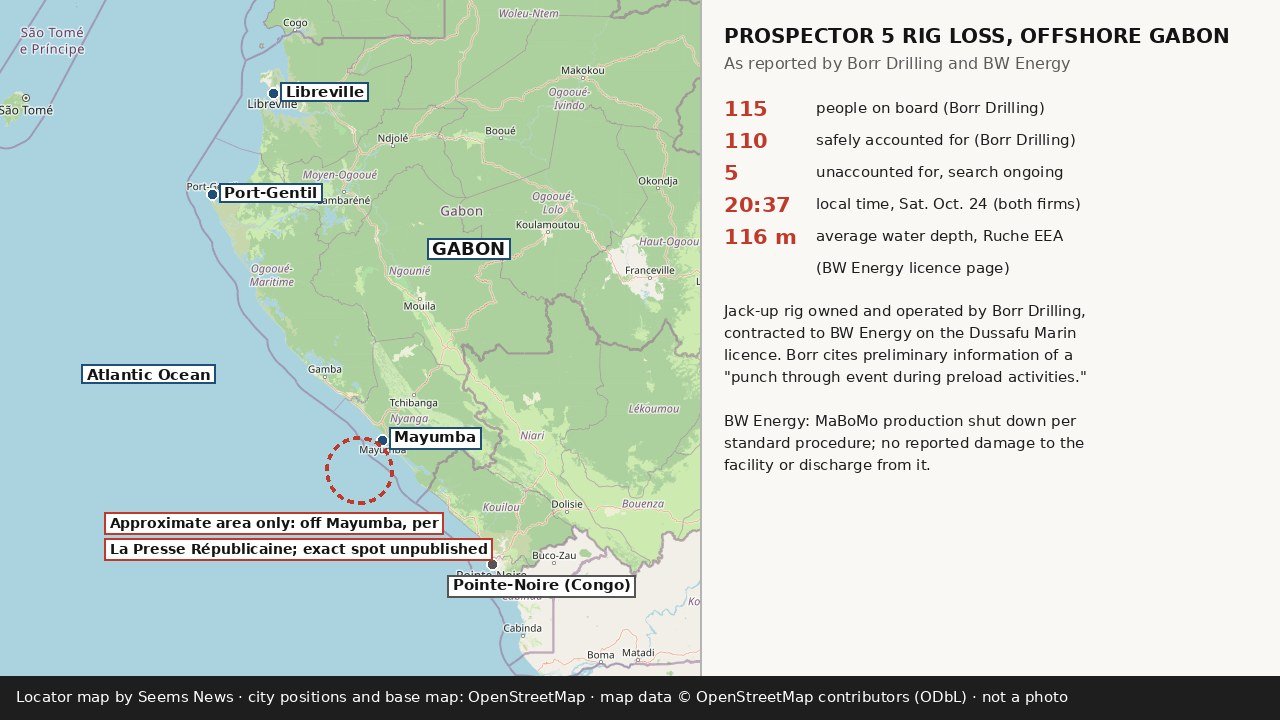Viewport: 1280px width, 720px height.
Task: Click the Port-Gentil city marker dot
Action: [212, 194]
